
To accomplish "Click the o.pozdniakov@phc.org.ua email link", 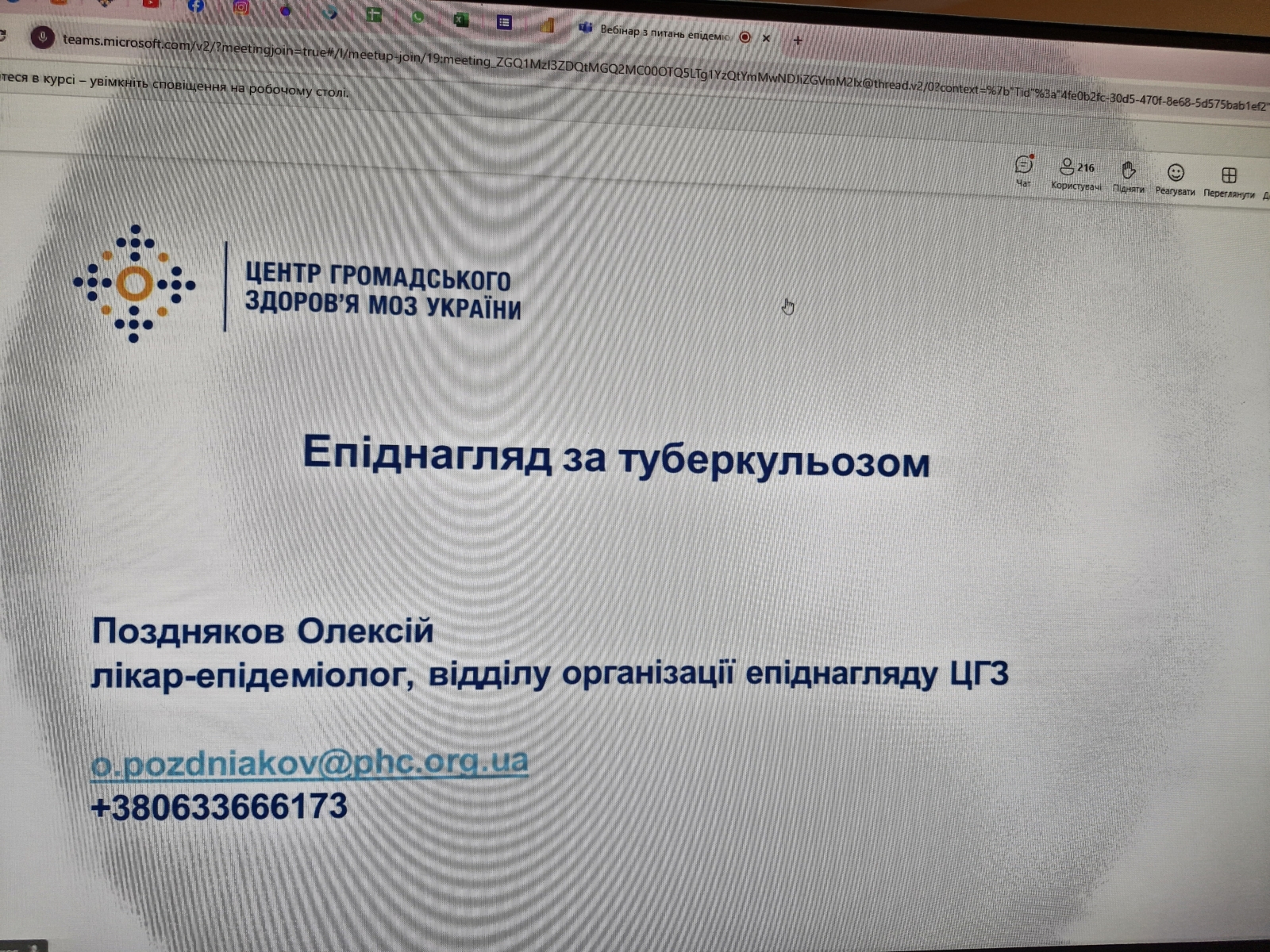I will pyautogui.click(x=309, y=762).
